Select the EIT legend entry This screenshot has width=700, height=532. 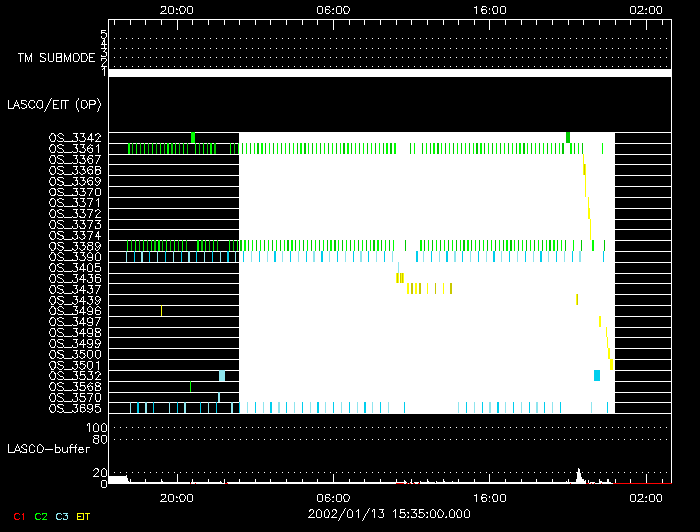click(84, 516)
